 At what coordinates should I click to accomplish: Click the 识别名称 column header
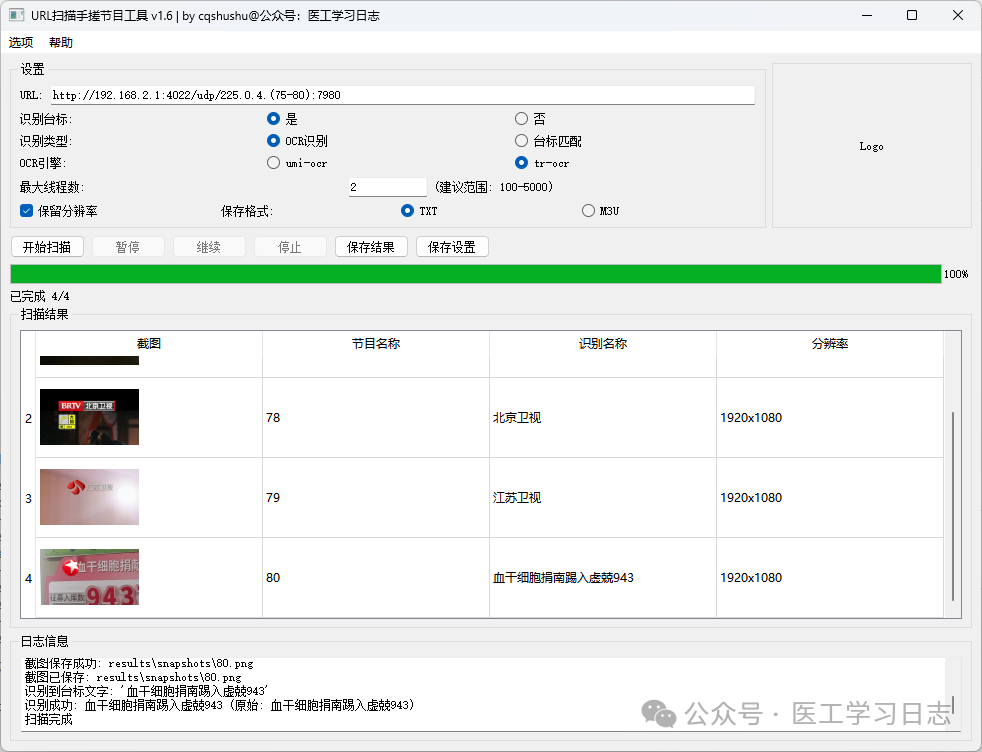point(602,344)
